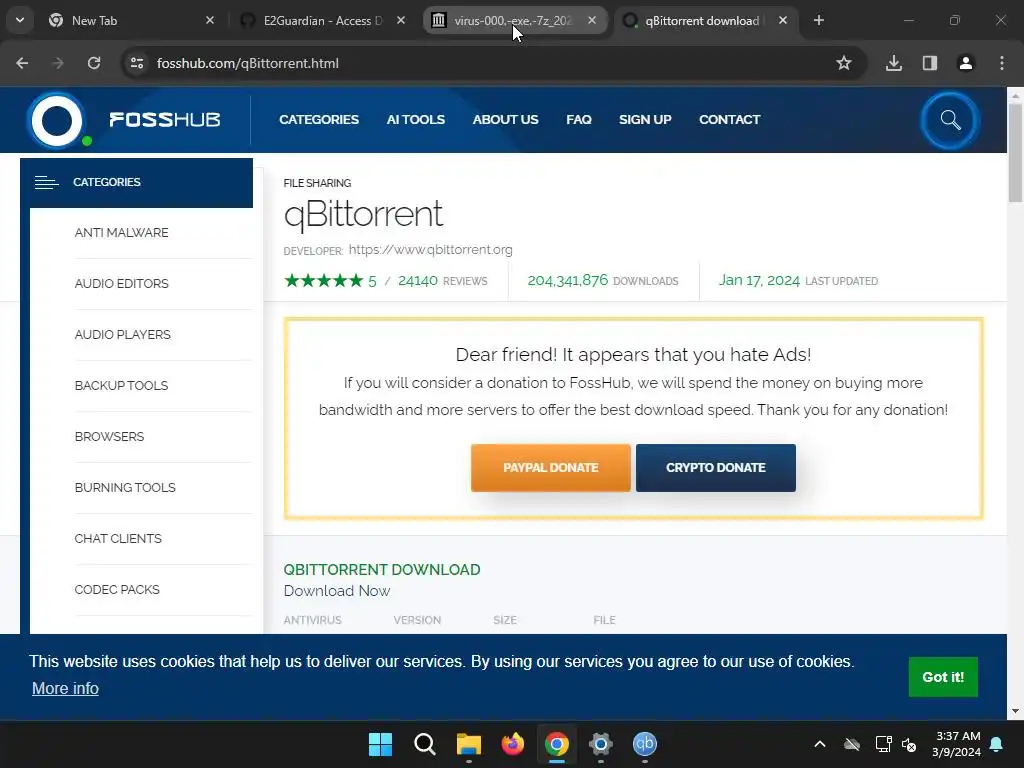Go back to previous page
1024x768 pixels.
click(x=22, y=63)
